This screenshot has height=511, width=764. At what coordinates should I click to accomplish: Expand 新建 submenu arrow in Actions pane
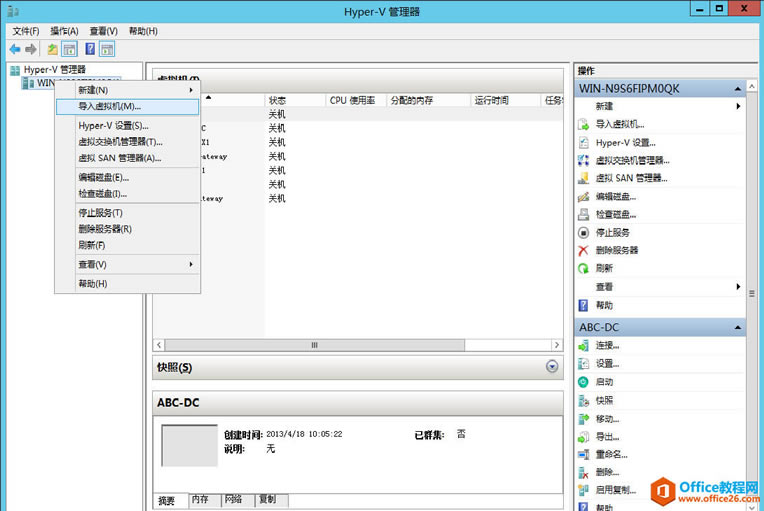[738, 106]
